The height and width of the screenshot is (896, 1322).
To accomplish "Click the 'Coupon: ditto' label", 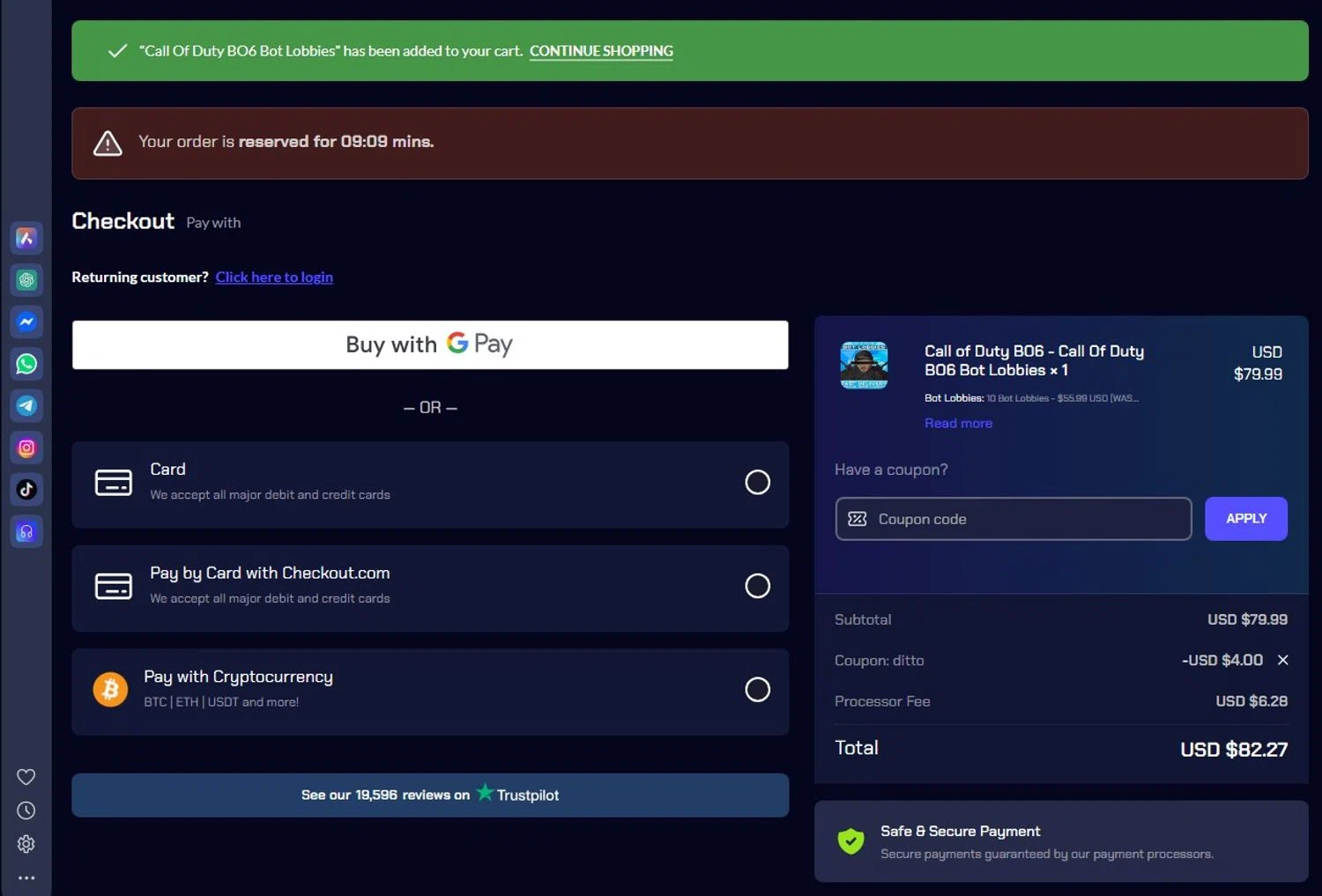I will point(879,660).
